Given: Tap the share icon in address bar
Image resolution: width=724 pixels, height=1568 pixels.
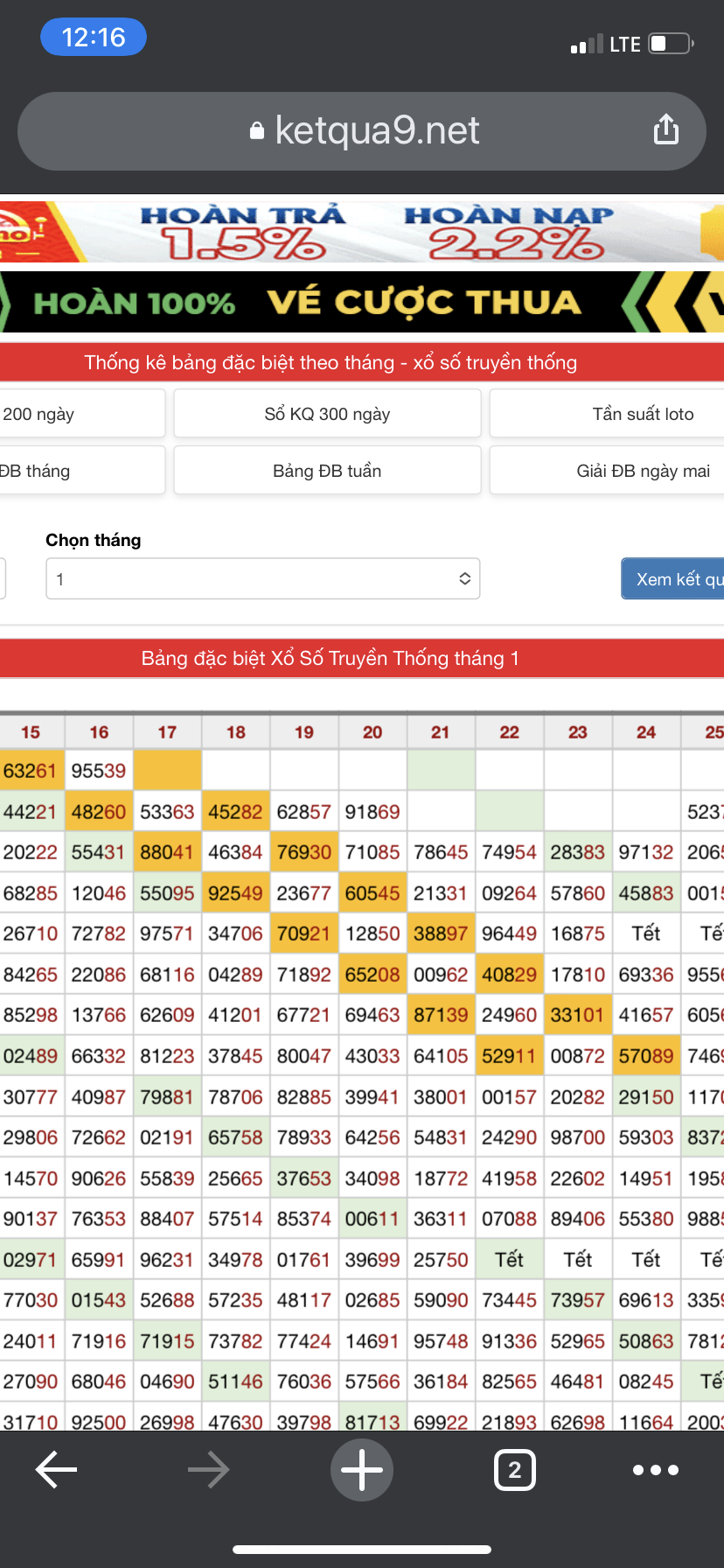Looking at the screenshot, I should pos(665,129).
